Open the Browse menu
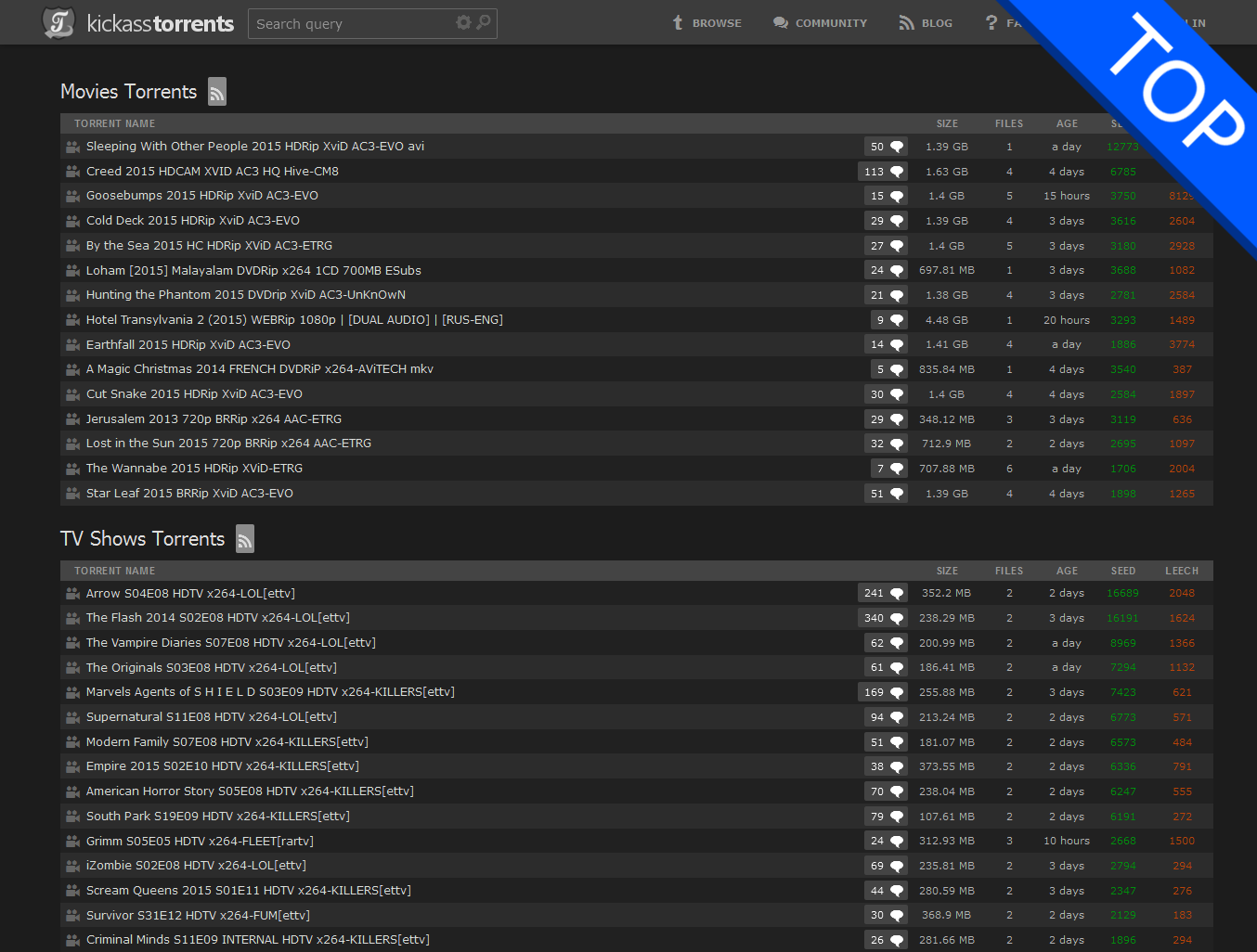This screenshot has height=952, width=1257. (x=707, y=23)
